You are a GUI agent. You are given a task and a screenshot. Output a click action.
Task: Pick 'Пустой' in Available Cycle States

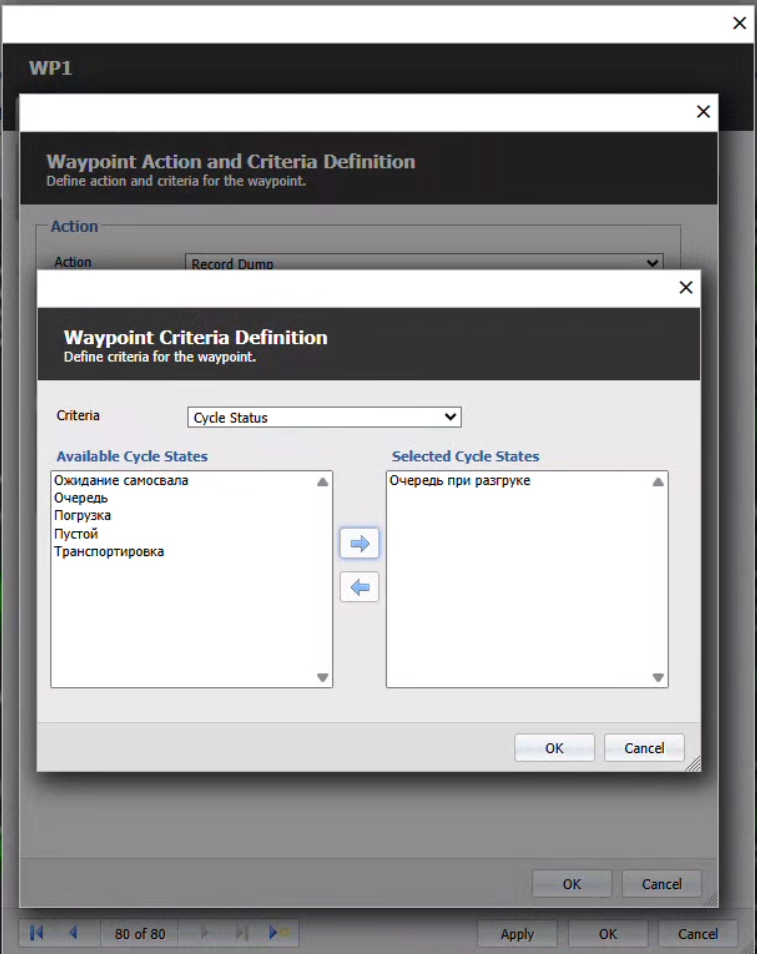[76, 534]
